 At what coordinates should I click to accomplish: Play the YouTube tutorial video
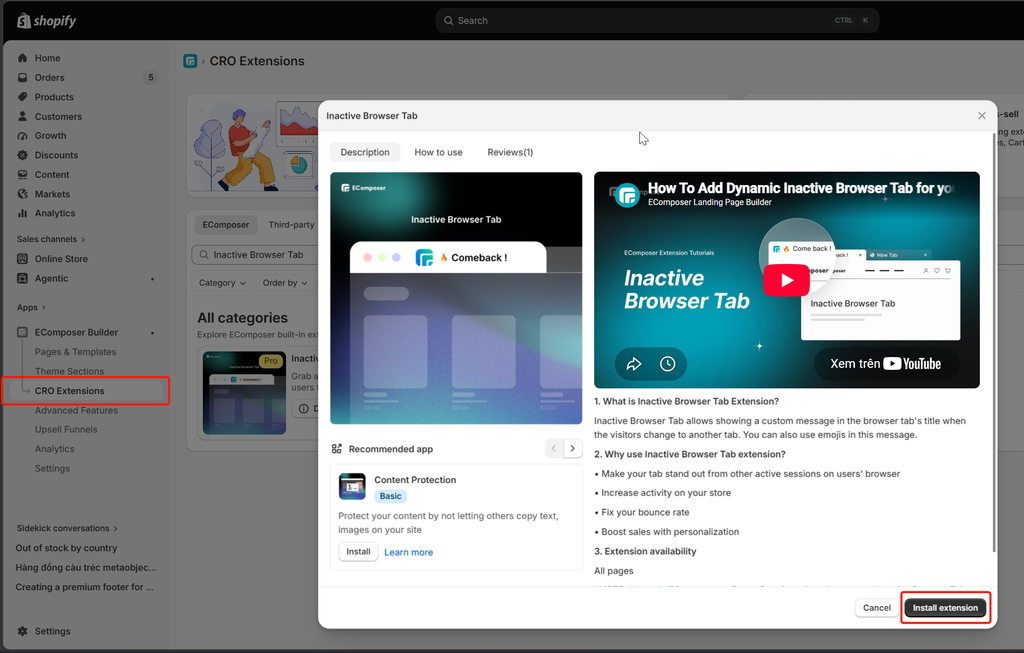(786, 280)
